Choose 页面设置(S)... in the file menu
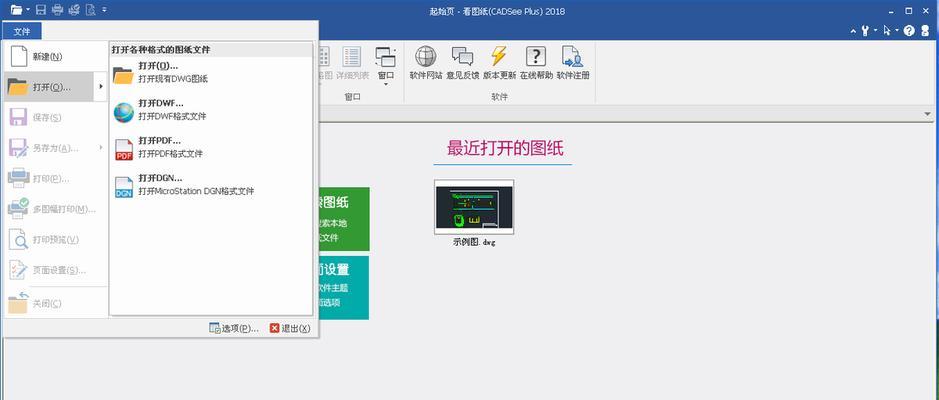Screen dimensions: 939x400 pyautogui.click(x=55, y=270)
